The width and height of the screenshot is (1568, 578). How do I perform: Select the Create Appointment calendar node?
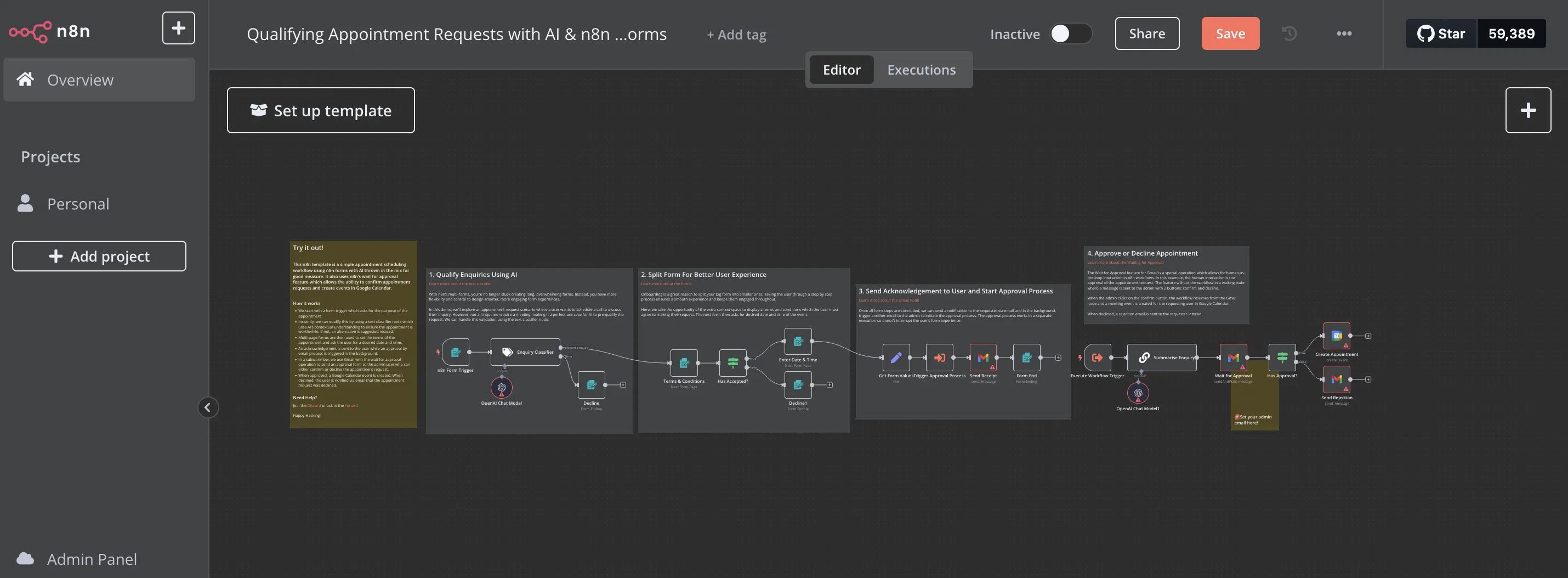point(1337,336)
